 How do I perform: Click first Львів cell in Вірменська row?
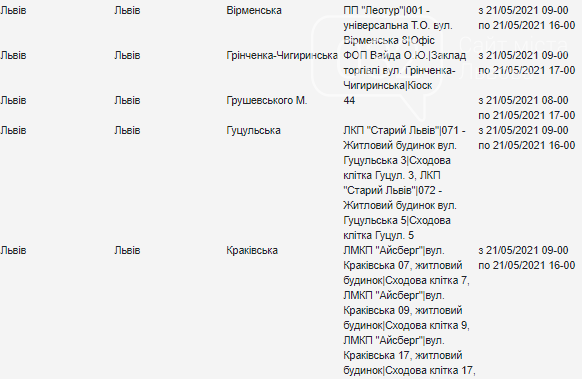pyautogui.click(x=13, y=10)
